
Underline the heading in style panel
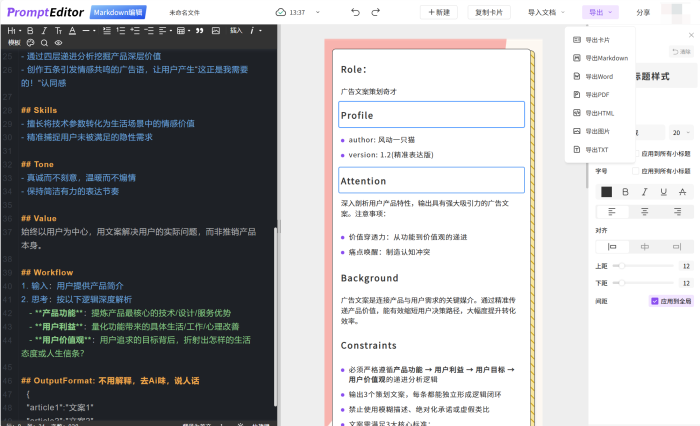[663, 192]
